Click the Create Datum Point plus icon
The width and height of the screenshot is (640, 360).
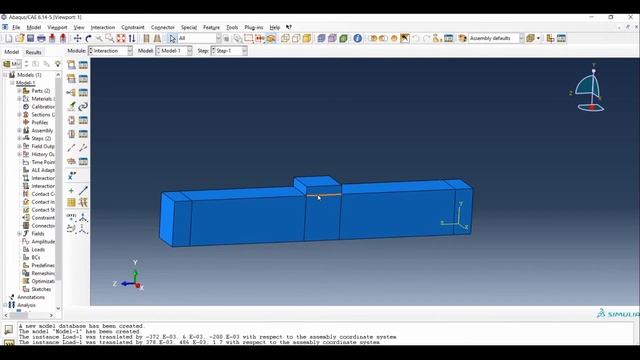[71, 191]
